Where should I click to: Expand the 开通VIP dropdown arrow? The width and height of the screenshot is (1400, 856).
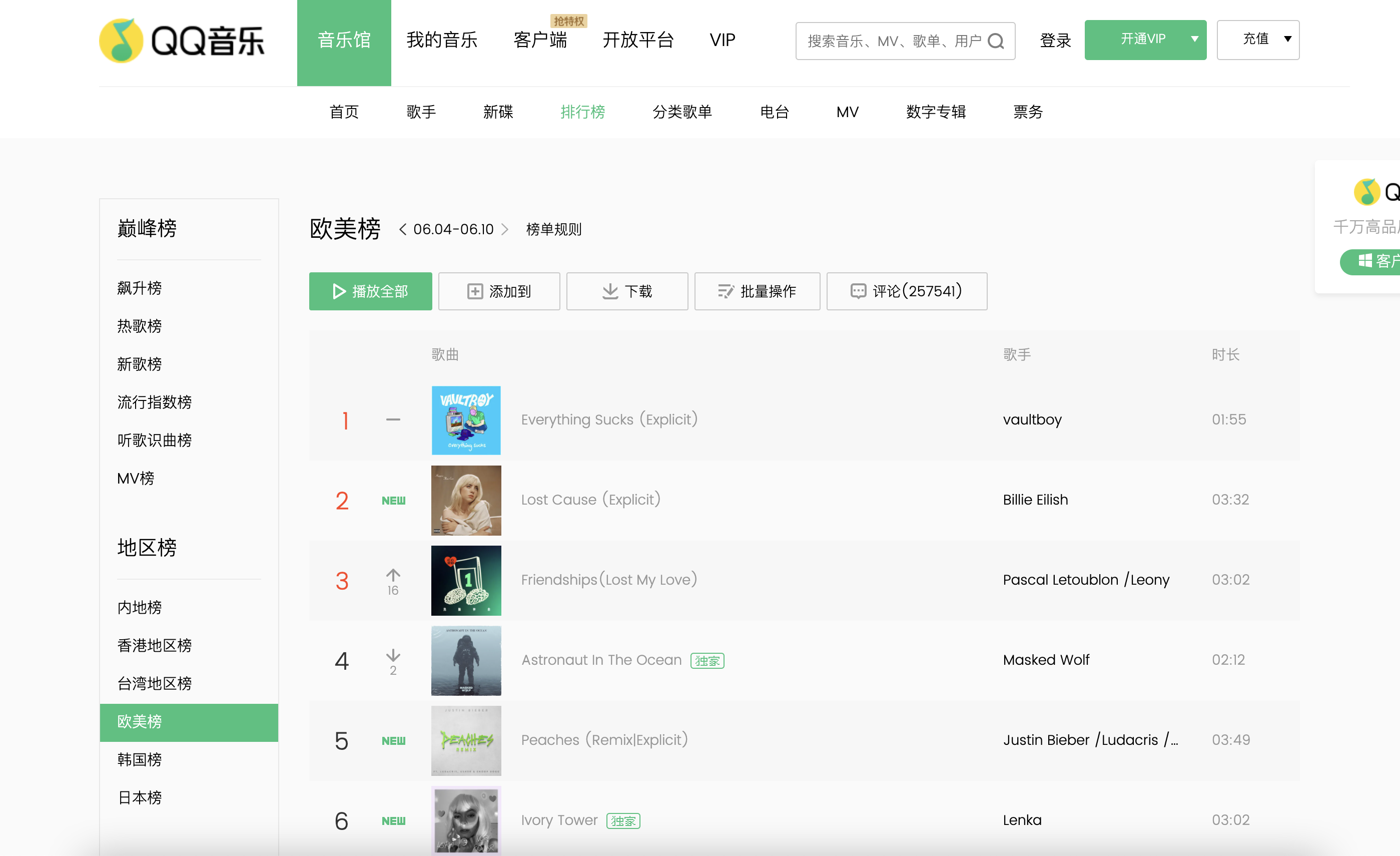point(1194,39)
